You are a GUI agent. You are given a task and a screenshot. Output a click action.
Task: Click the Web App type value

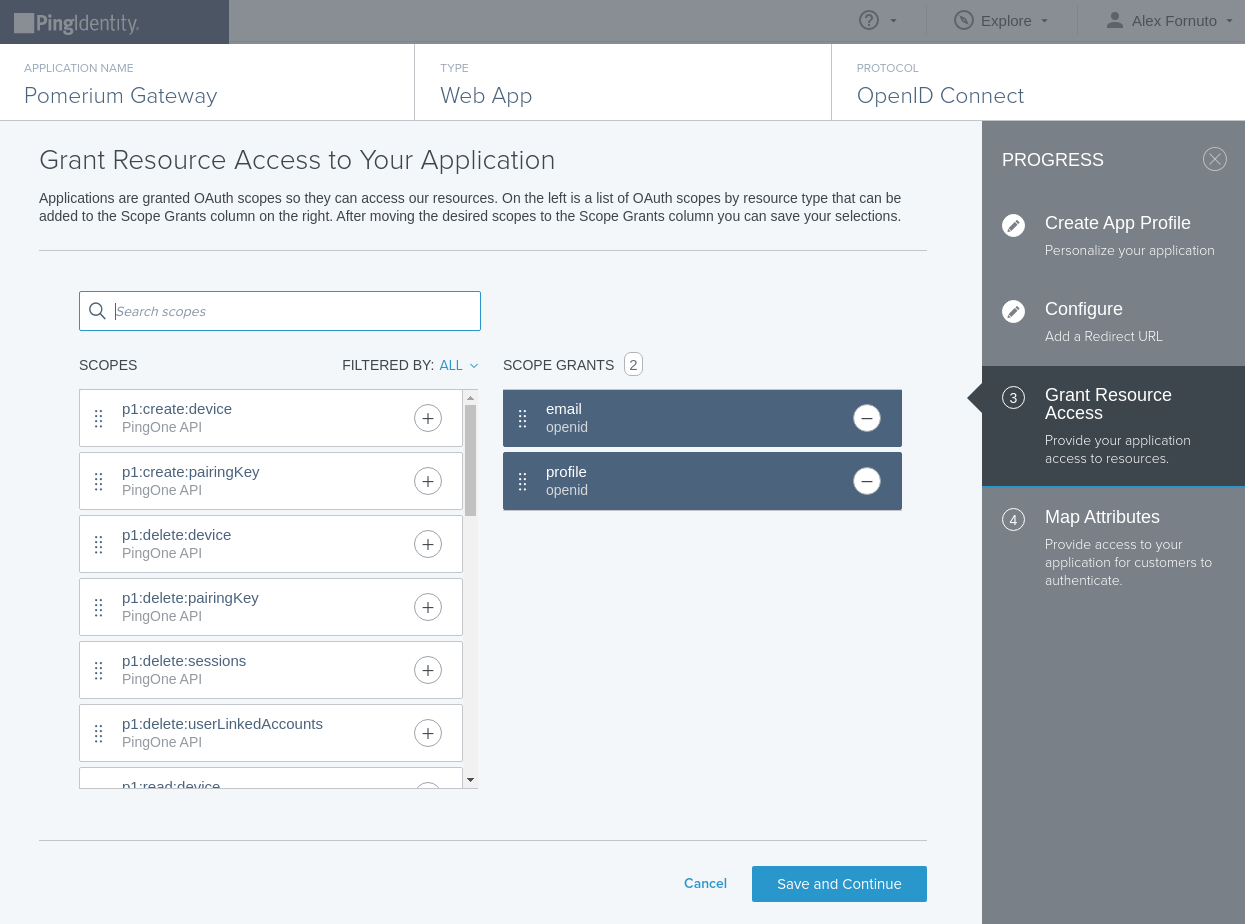click(486, 96)
